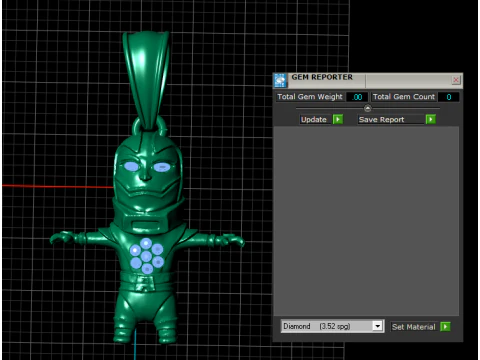Click the empty gem report list area

pos(366,221)
